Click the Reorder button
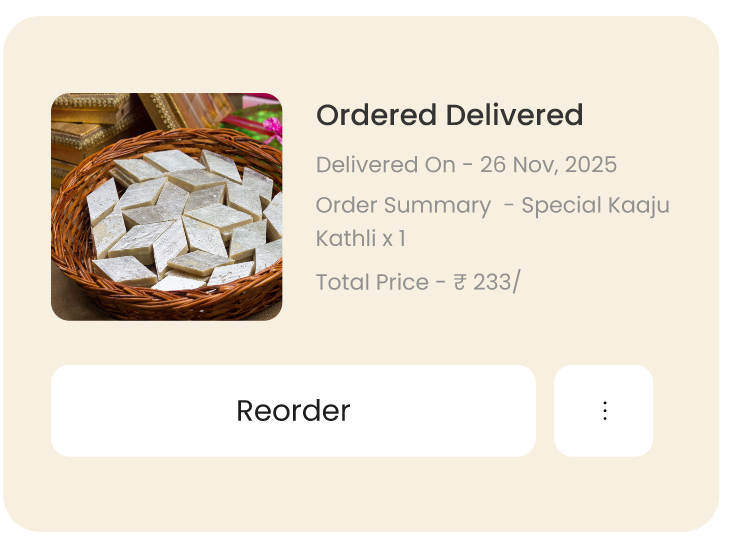Screen dimensions: 735x537 tap(293, 410)
